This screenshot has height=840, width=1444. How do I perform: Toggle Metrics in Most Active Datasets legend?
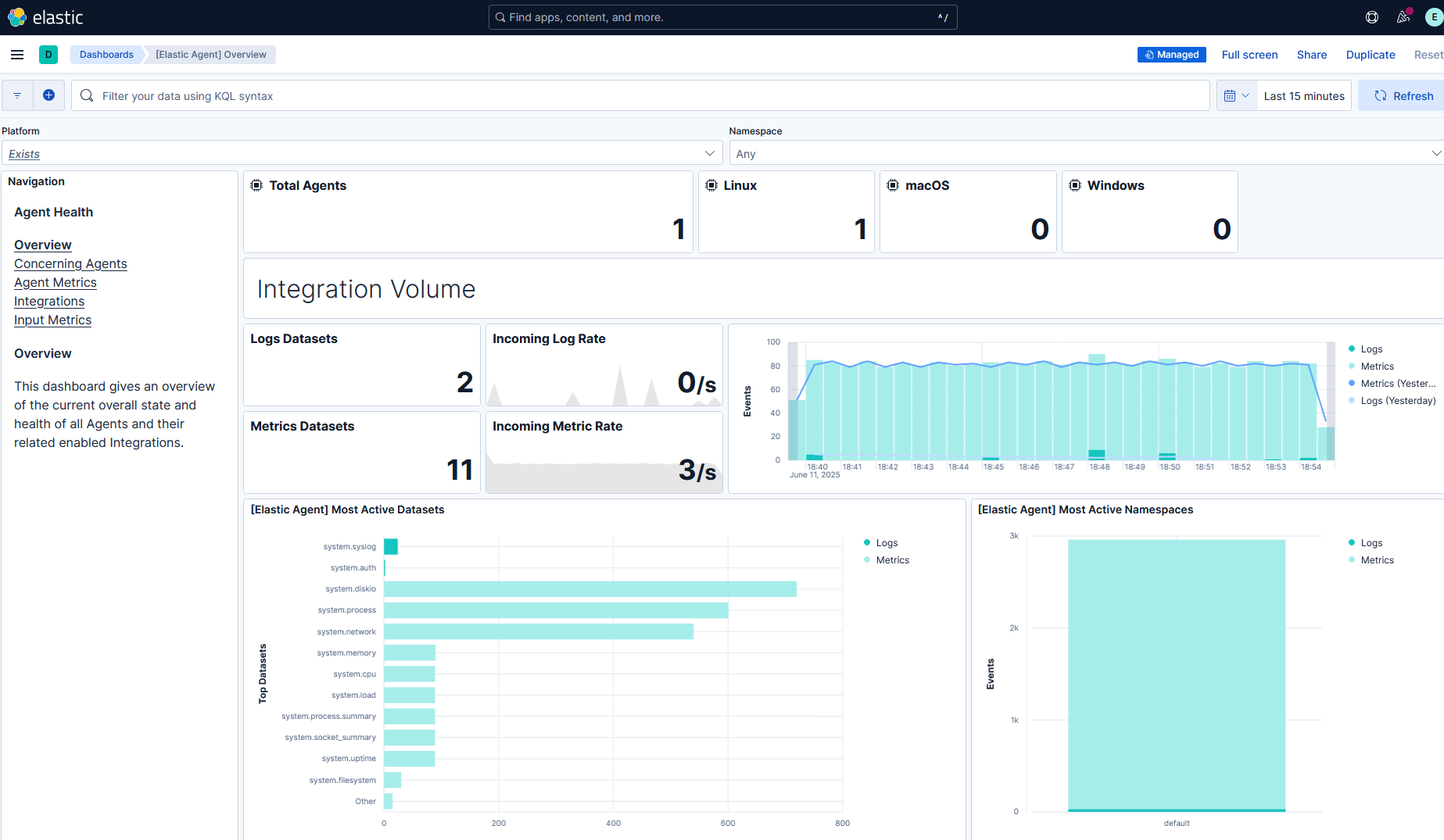pos(892,559)
